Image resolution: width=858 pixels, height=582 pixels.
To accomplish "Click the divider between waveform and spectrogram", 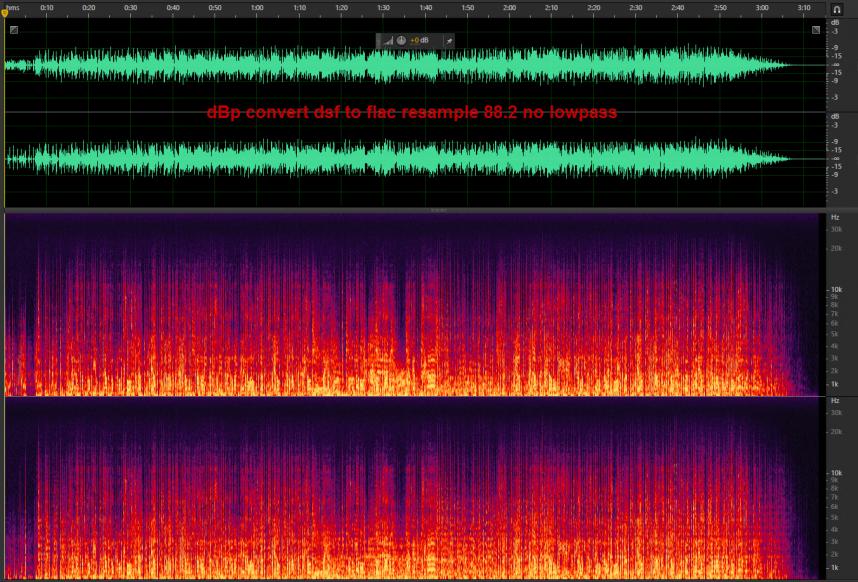I will click(437, 210).
